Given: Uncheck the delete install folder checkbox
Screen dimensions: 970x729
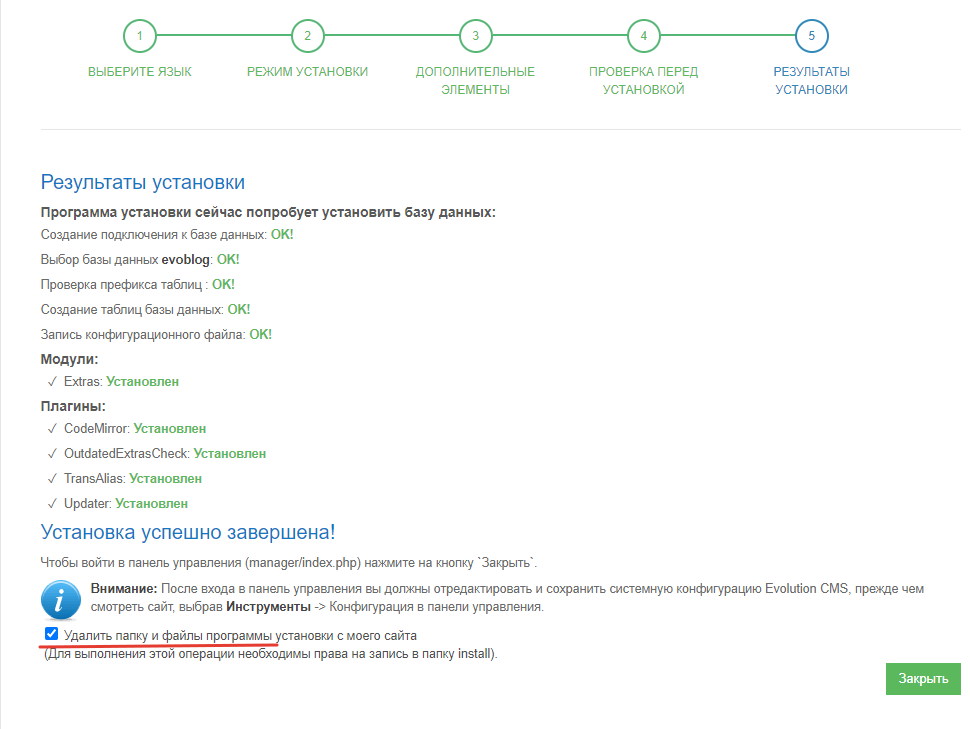Looking at the screenshot, I should click(52, 634).
